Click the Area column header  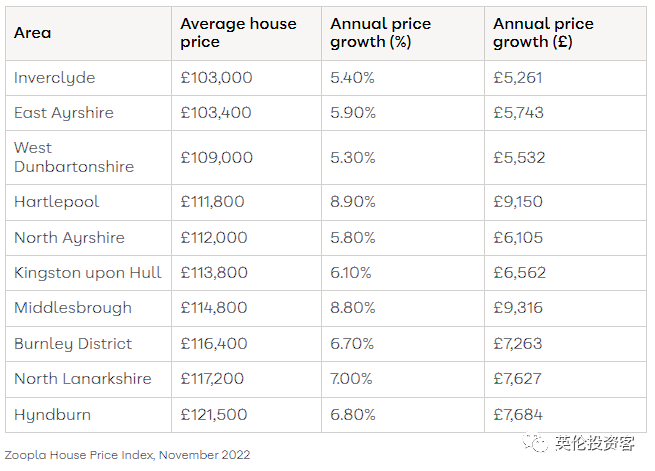[x=33, y=33]
